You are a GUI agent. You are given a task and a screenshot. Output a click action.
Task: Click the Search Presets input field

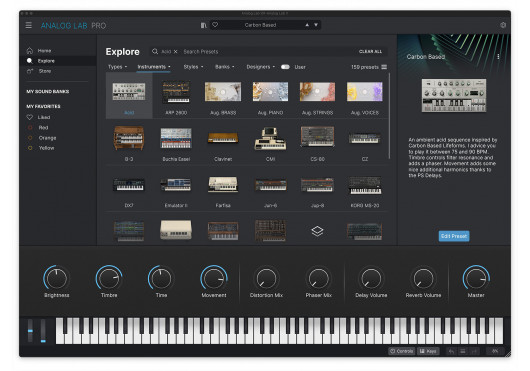[x=267, y=52]
